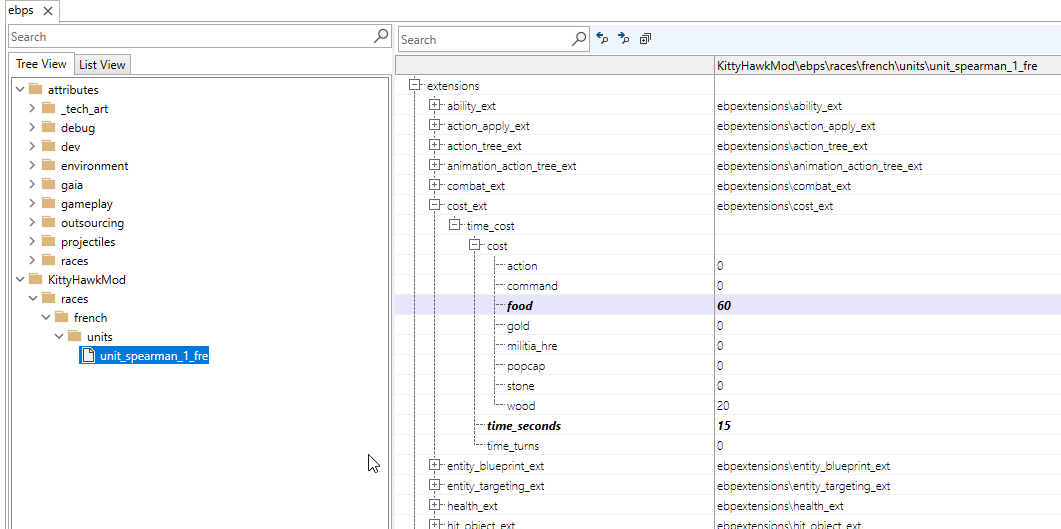The image size is (1061, 529).
Task: Collapse the KittyHawkMod folder
Action: click(x=19, y=279)
